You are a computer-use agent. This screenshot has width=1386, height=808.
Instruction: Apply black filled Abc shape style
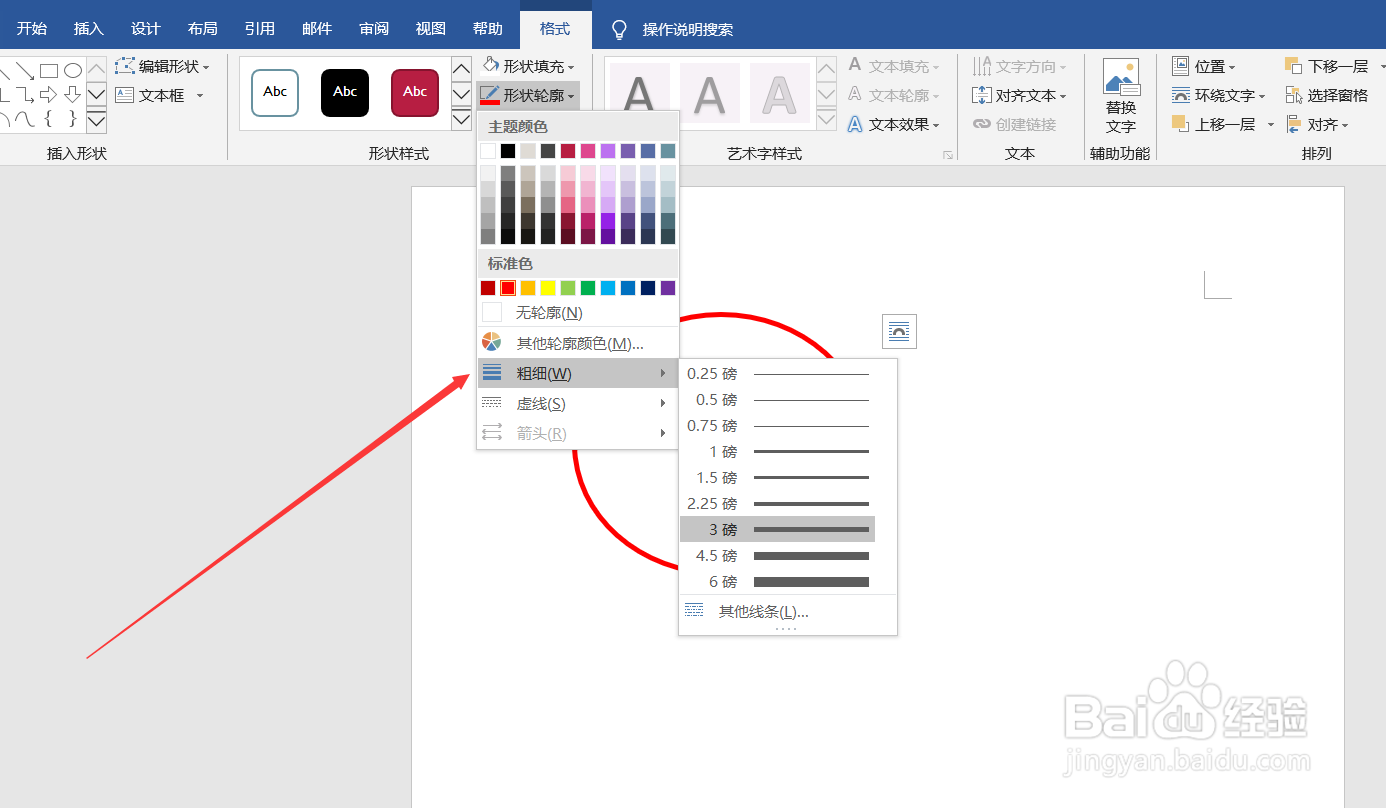tap(345, 93)
